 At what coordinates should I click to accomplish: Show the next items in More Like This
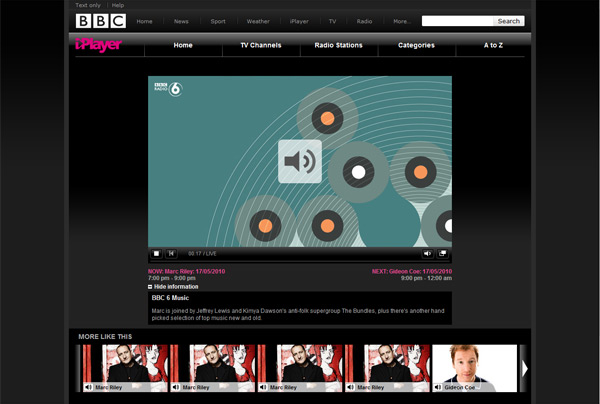(x=525, y=368)
